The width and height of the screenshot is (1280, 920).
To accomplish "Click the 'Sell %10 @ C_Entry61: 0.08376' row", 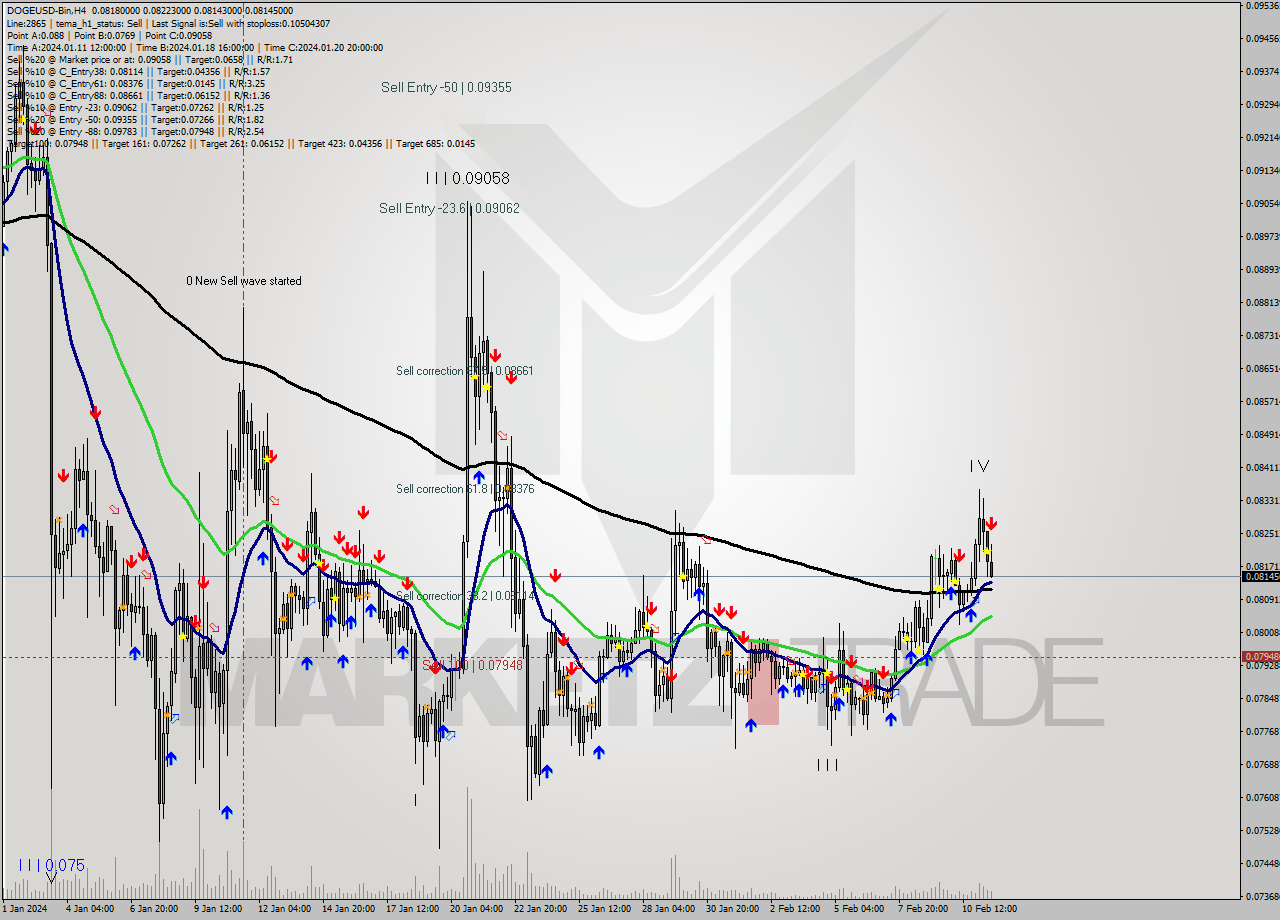I will (138, 83).
